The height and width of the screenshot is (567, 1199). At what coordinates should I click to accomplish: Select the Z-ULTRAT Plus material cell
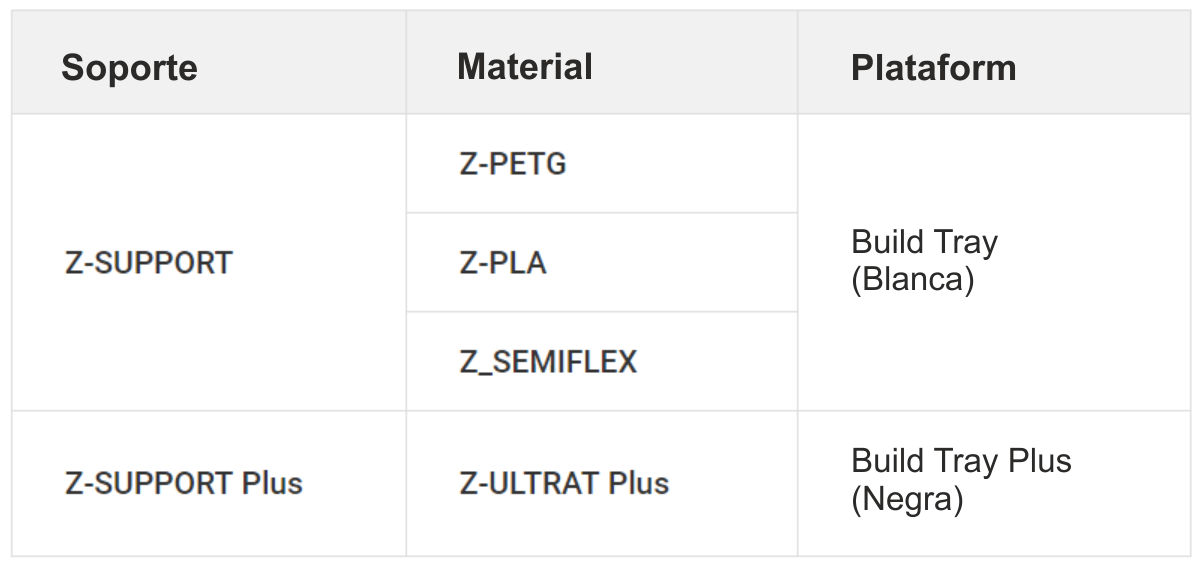602,484
